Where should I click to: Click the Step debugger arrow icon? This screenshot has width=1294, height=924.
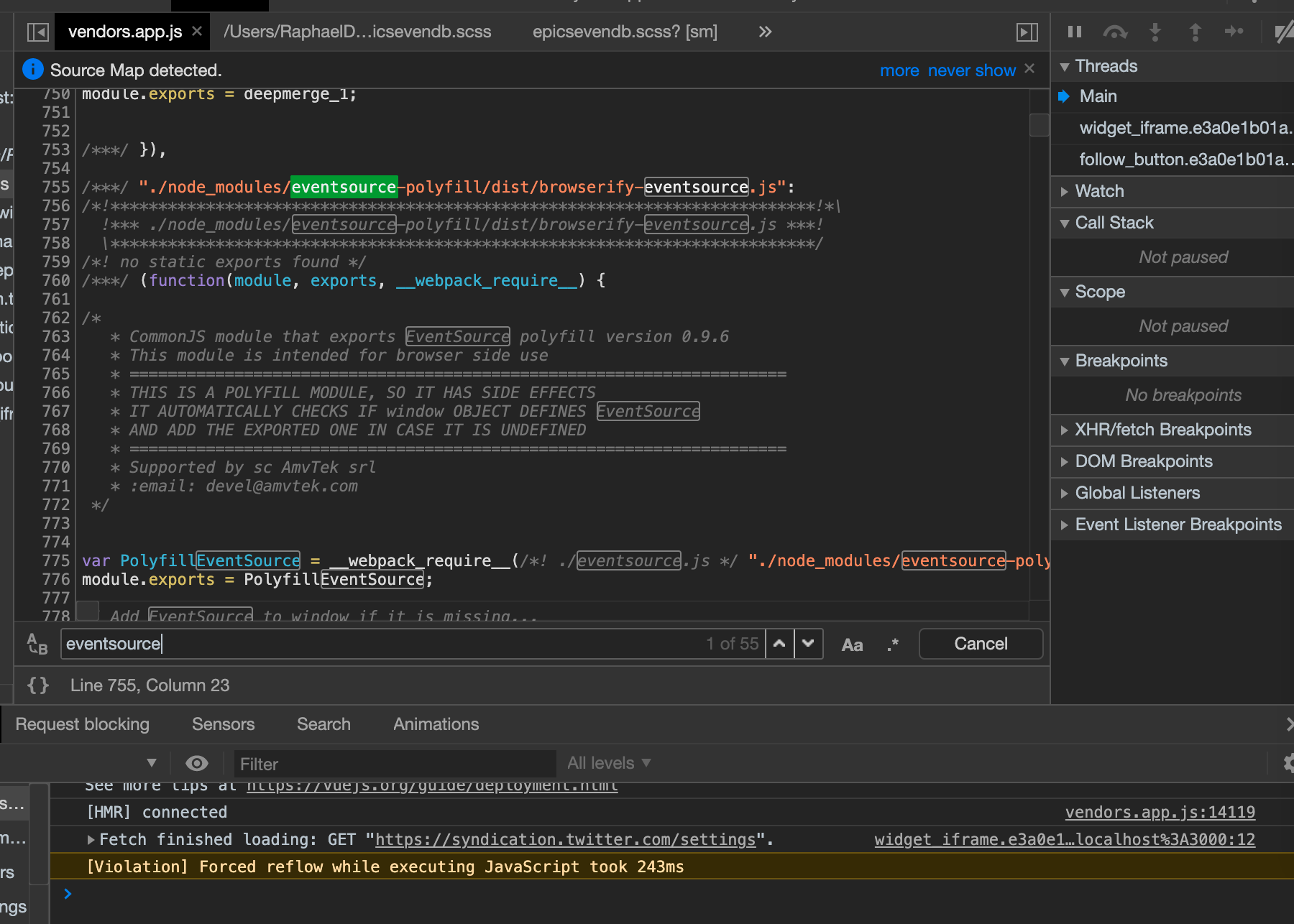(1234, 32)
